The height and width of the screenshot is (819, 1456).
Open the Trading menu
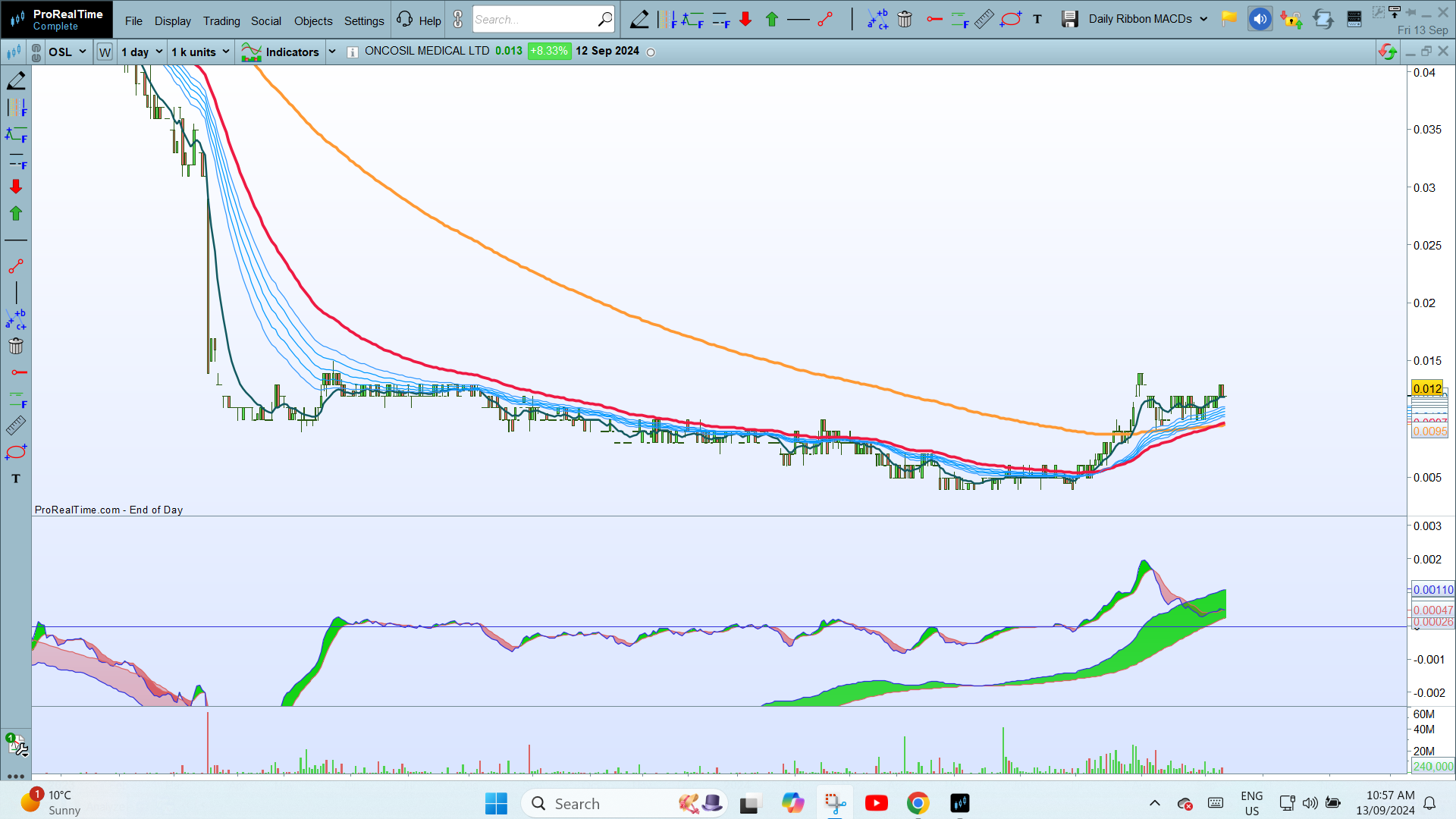(x=221, y=21)
